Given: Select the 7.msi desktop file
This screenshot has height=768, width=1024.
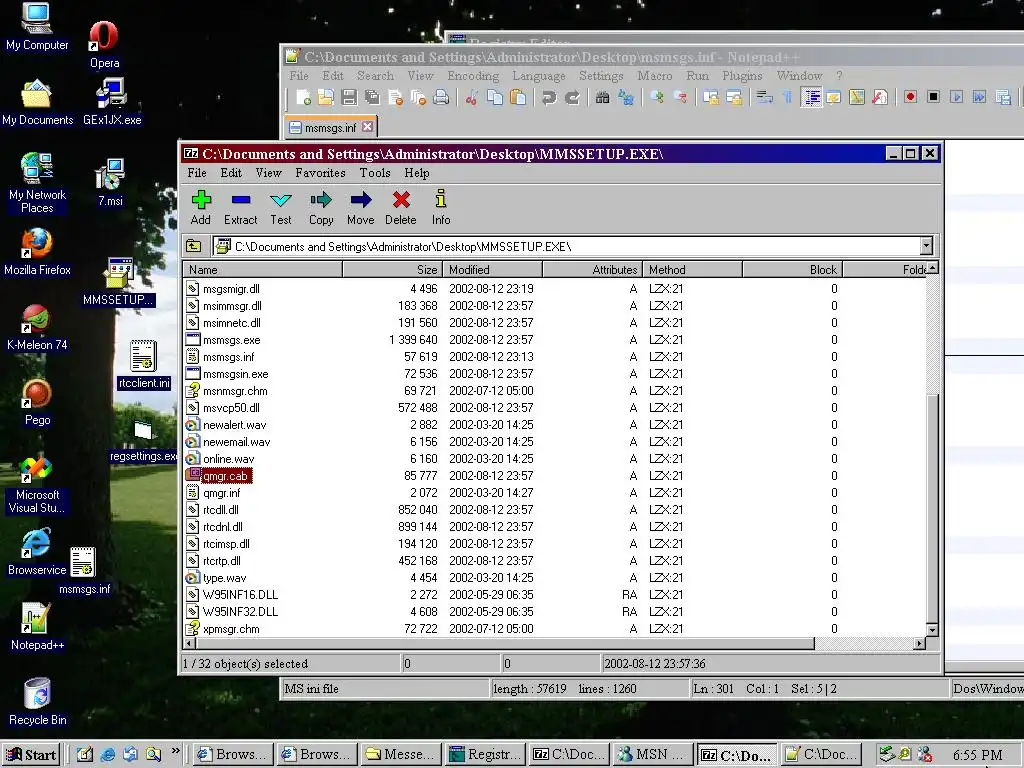Looking at the screenshot, I should [x=110, y=183].
